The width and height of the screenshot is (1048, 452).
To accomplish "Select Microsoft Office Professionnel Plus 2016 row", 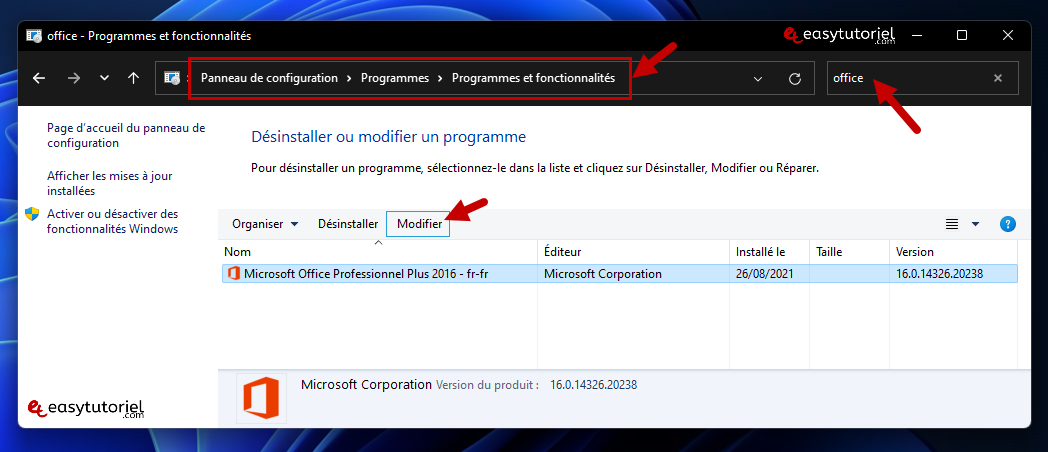I will point(620,273).
